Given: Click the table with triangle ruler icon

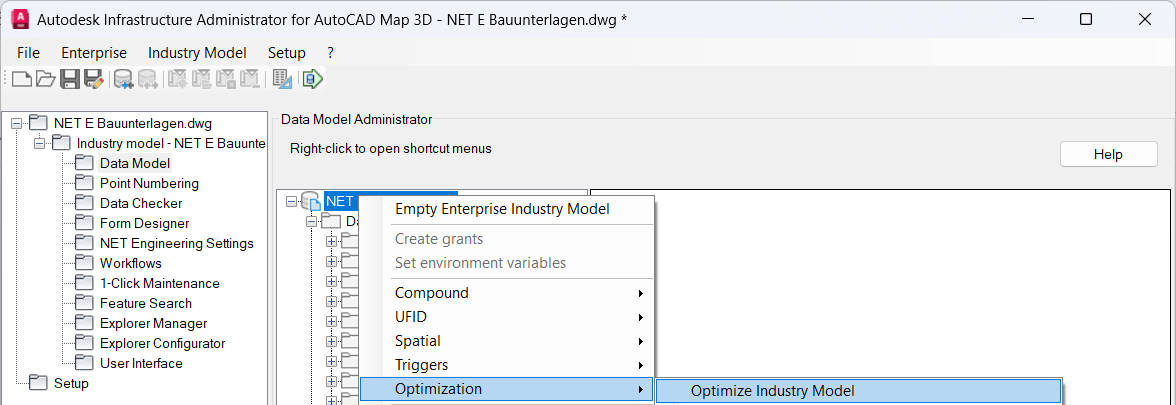Looking at the screenshot, I should pyautogui.click(x=282, y=79).
